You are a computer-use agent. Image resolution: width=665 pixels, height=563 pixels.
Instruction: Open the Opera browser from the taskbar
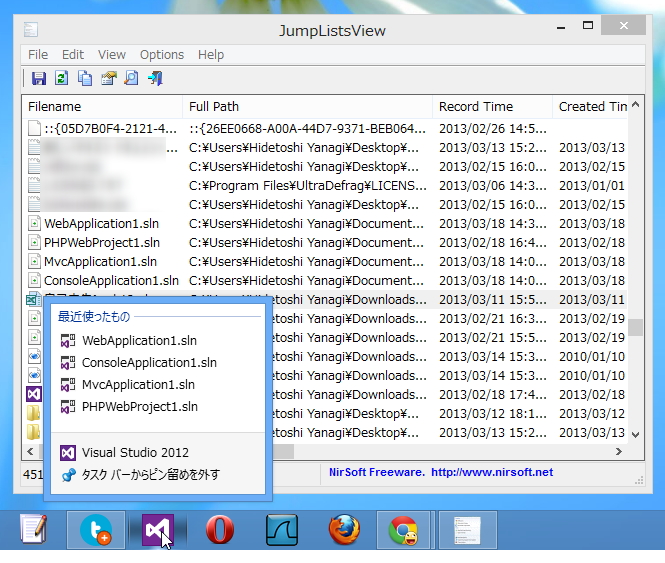click(x=220, y=529)
